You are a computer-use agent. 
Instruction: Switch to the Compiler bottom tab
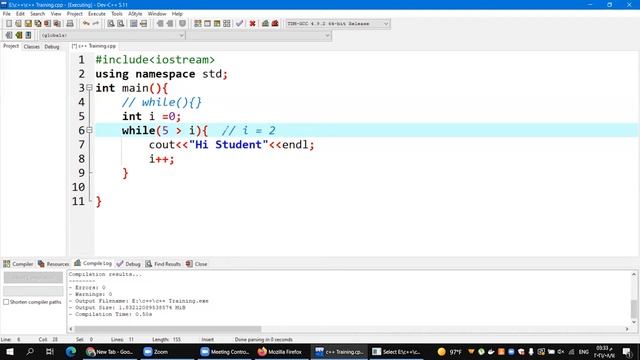point(18,264)
